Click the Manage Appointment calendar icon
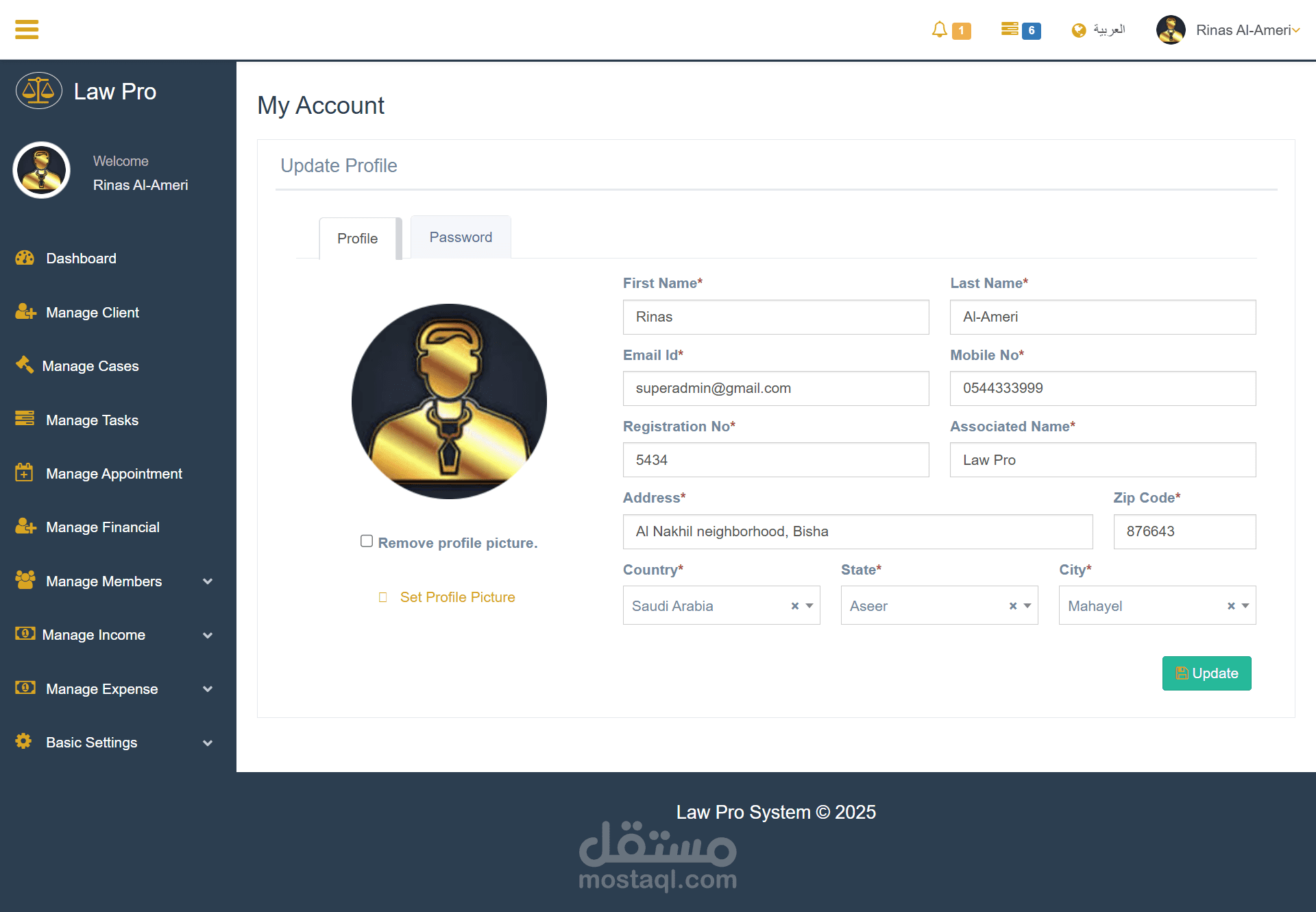The image size is (1316, 912). (x=24, y=472)
